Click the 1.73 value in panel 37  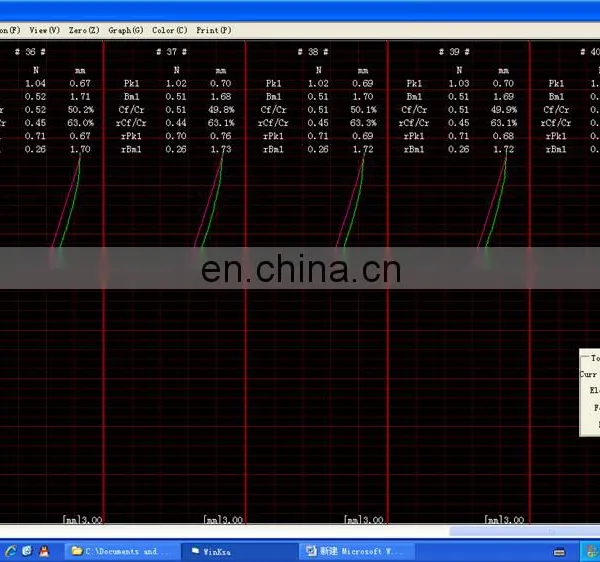coord(221,149)
